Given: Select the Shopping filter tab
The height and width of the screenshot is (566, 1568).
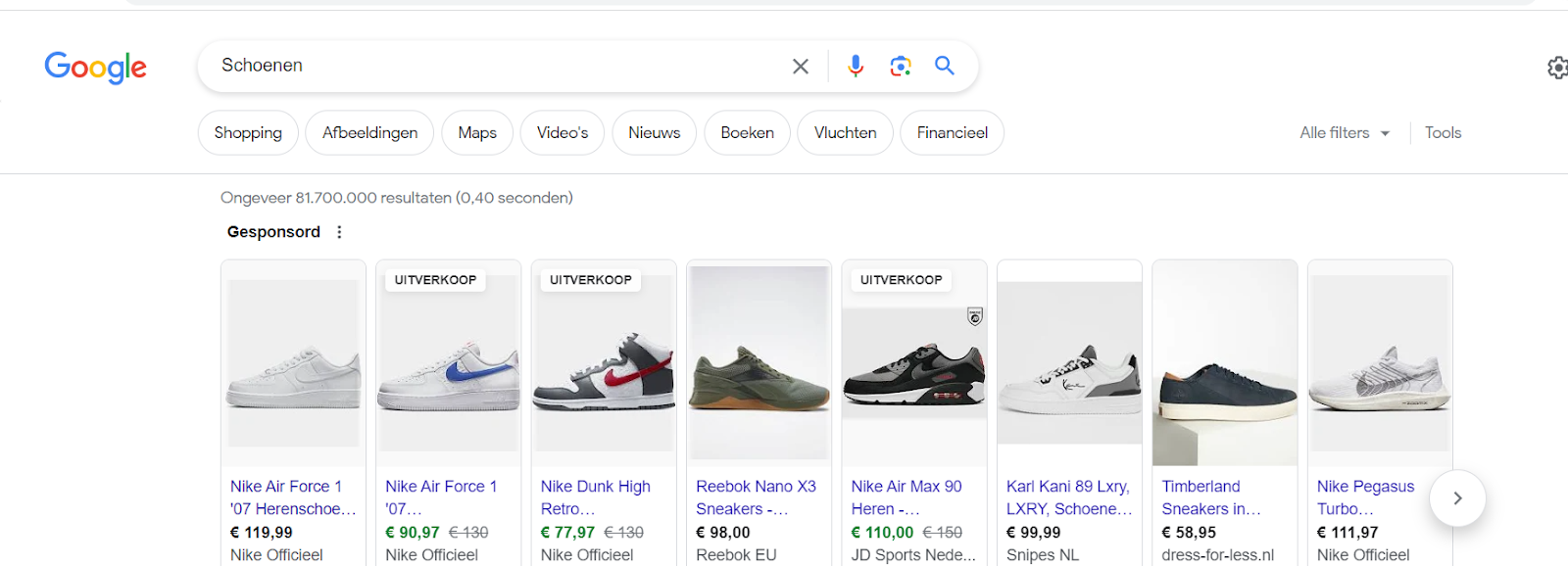Looking at the screenshot, I should tap(248, 132).
